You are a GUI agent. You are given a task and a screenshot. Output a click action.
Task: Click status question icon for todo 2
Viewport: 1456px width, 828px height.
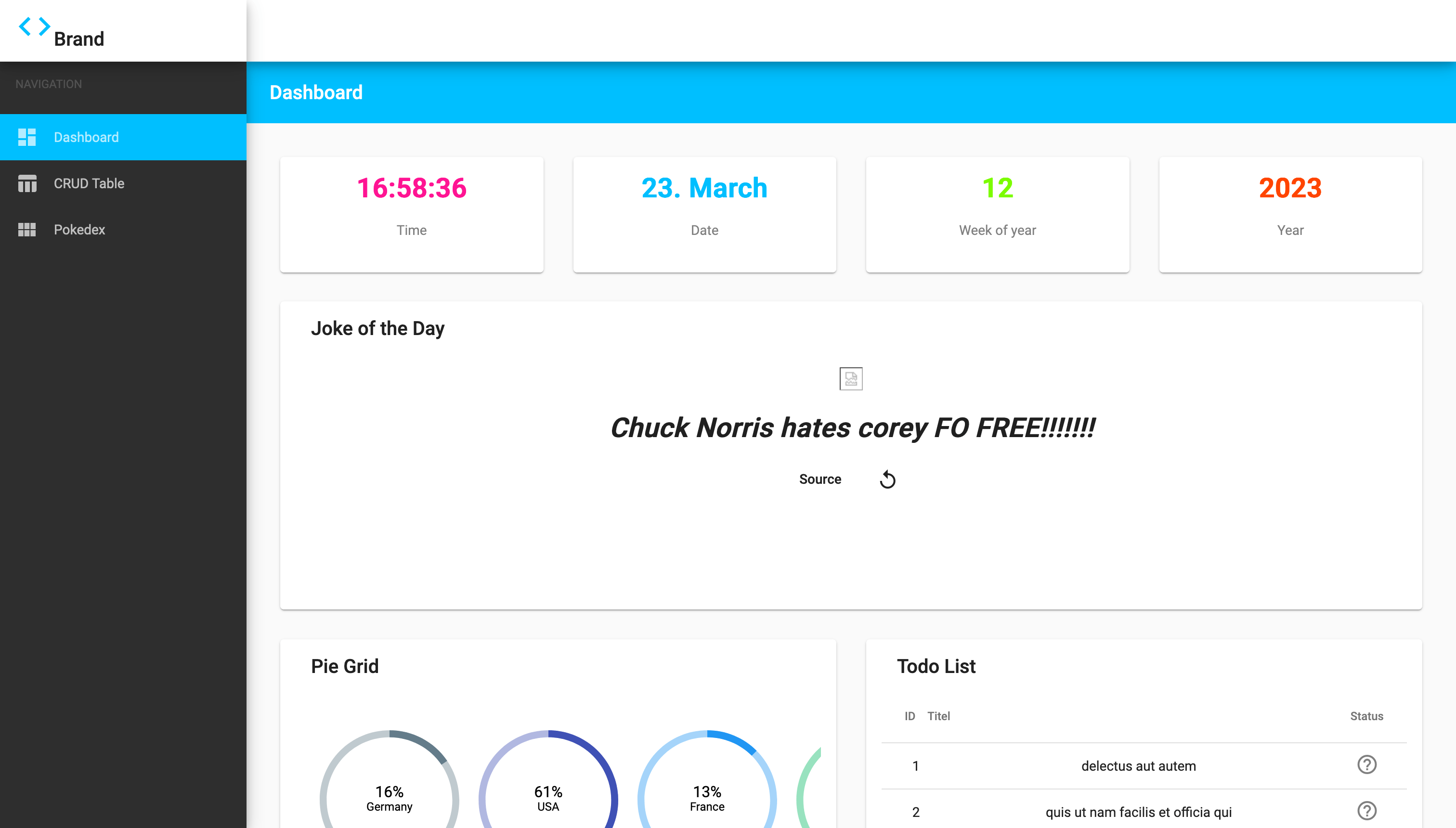pyautogui.click(x=1367, y=811)
